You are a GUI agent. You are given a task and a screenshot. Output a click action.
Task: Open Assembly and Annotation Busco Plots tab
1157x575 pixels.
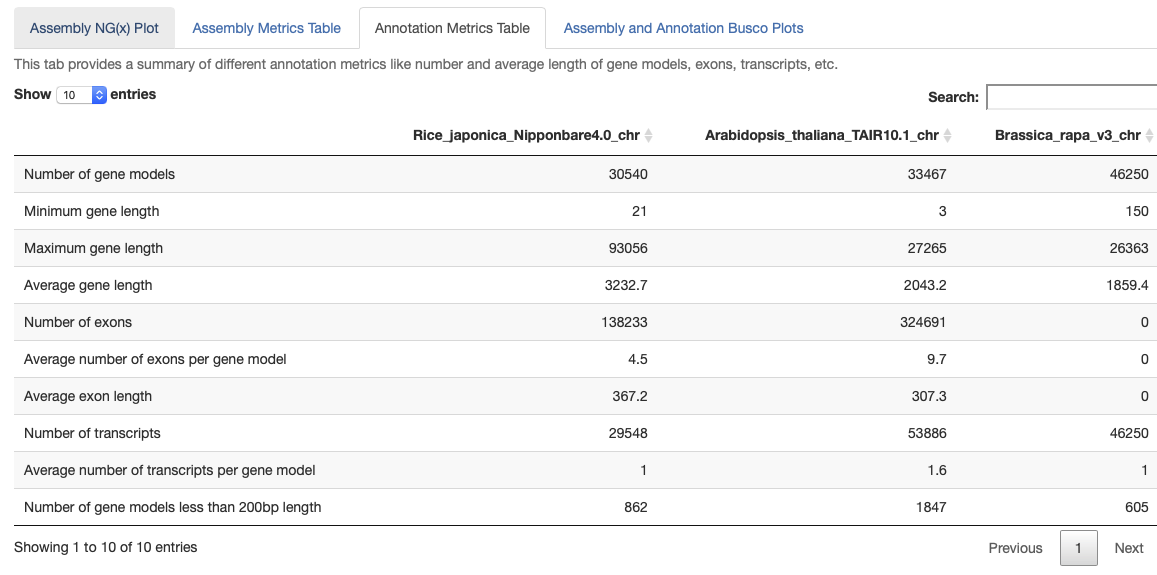683,28
